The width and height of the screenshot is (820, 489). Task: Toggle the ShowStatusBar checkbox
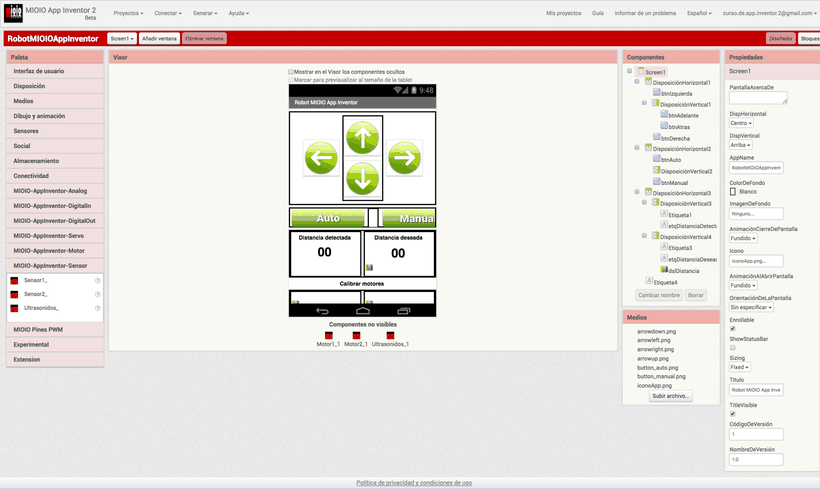(733, 347)
